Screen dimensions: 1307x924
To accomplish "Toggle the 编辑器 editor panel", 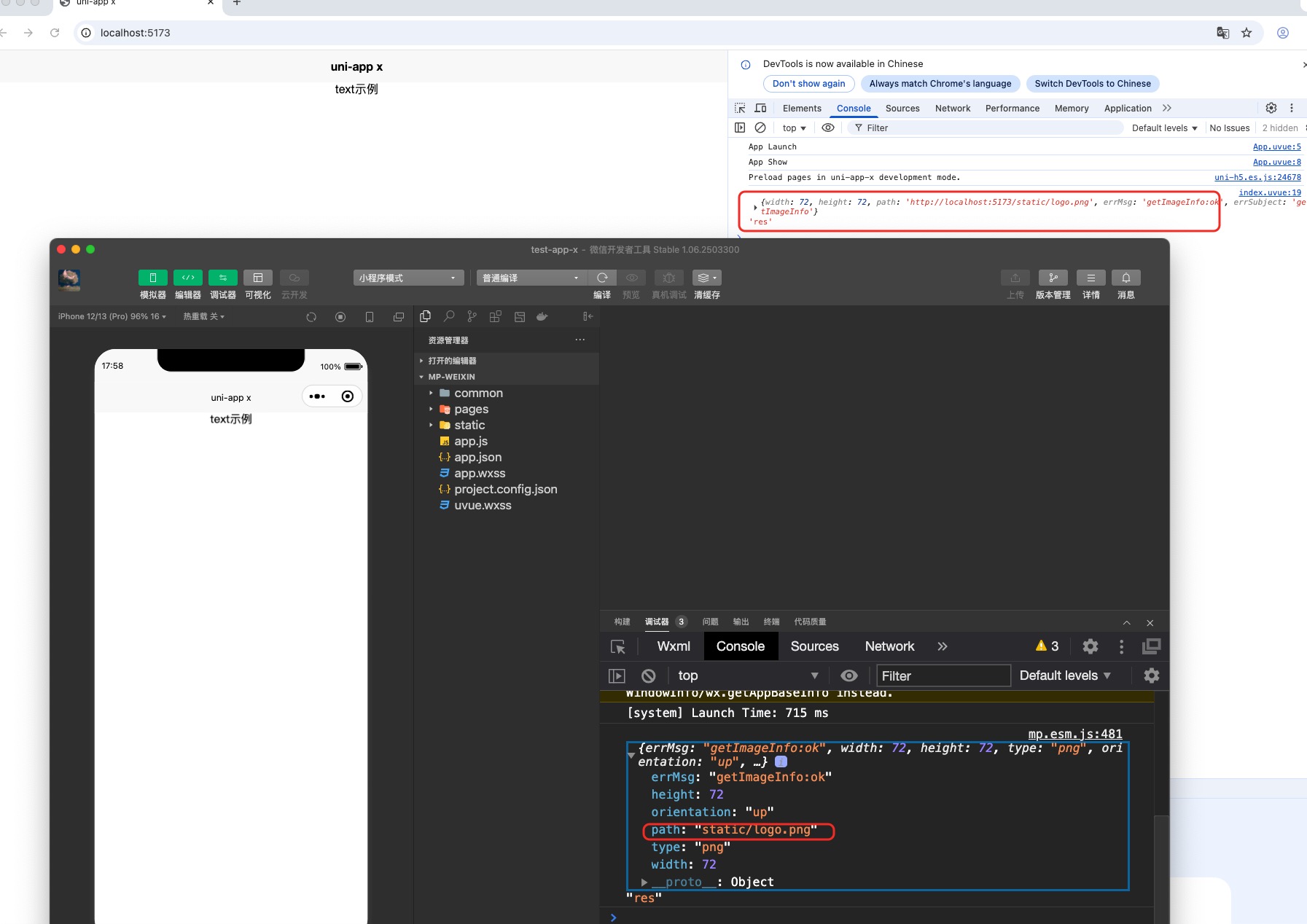I will (188, 278).
